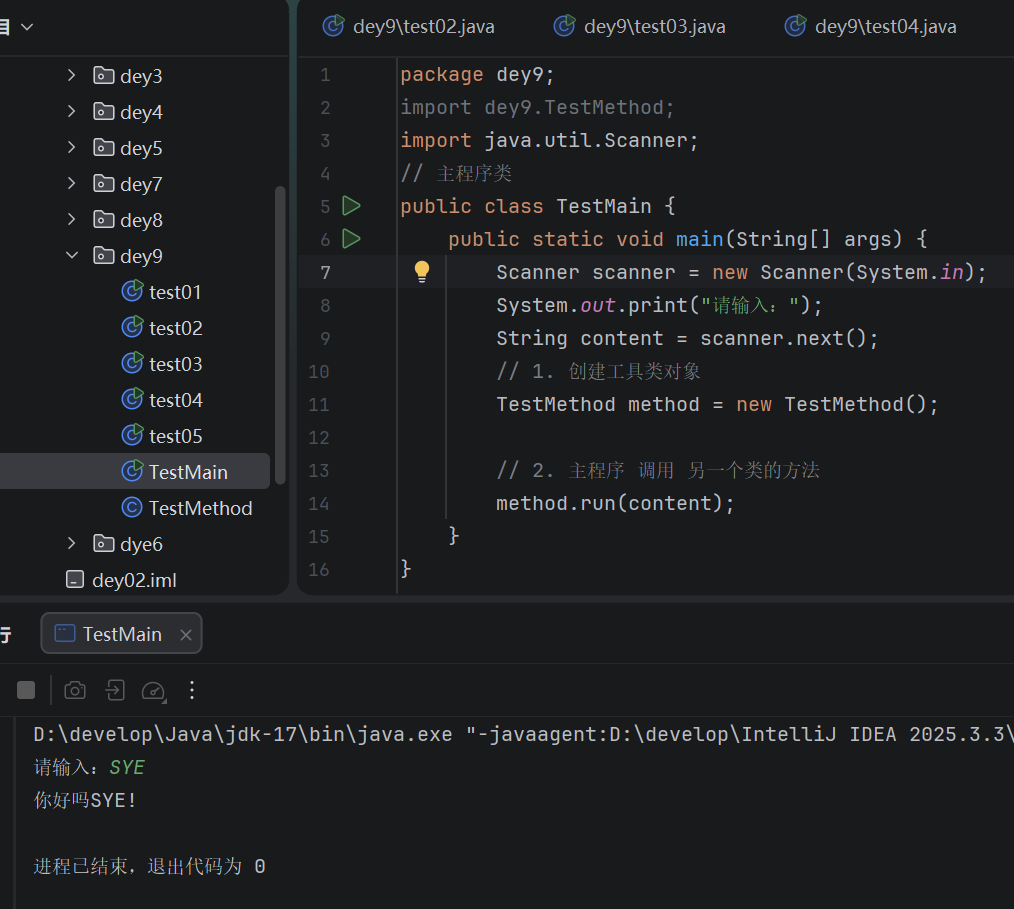Click the 'SYE' input text in console
Viewport: 1014px width, 909px height.
tap(127, 767)
